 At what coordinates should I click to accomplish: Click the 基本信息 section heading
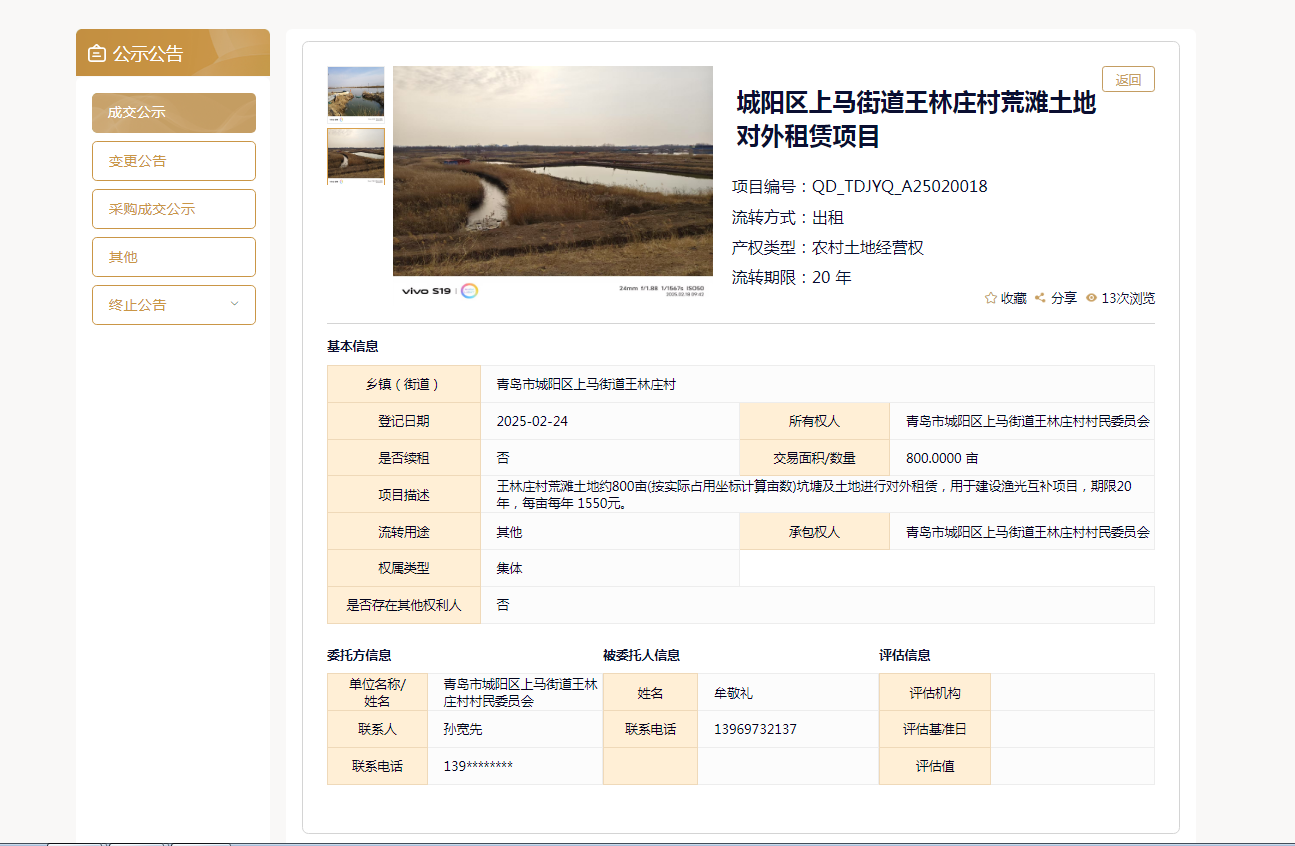tap(353, 346)
